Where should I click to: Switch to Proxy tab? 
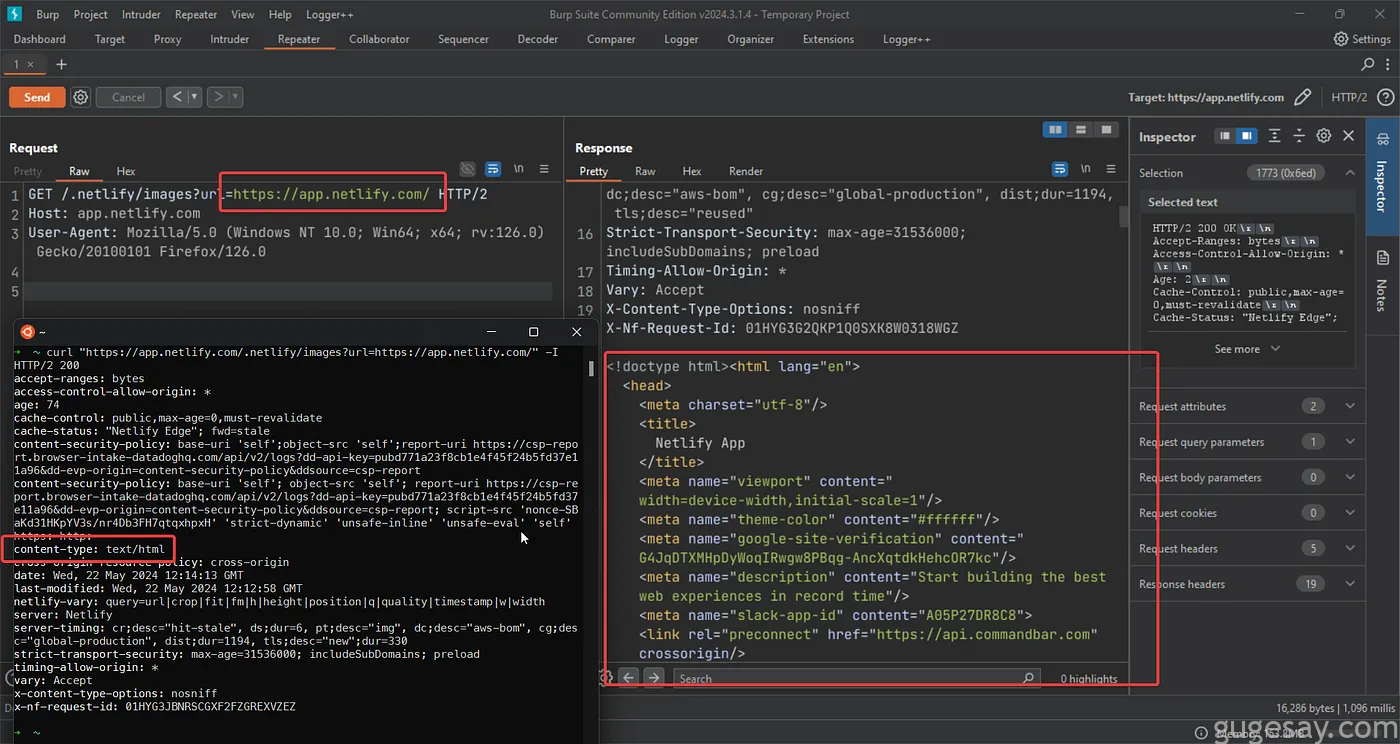coord(167,39)
